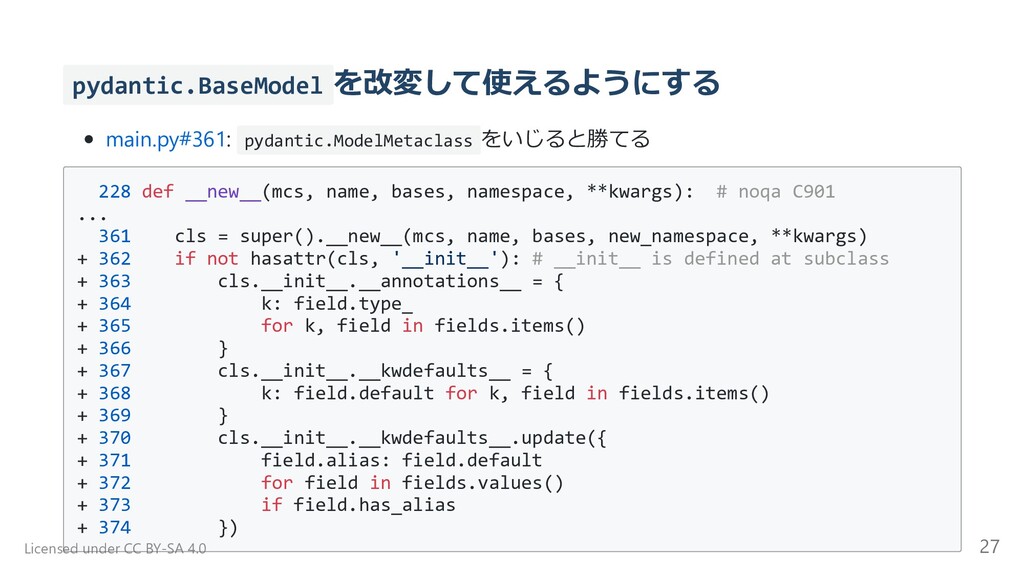
Task: Click 'if field.has_alias' line
Action: click(359, 505)
